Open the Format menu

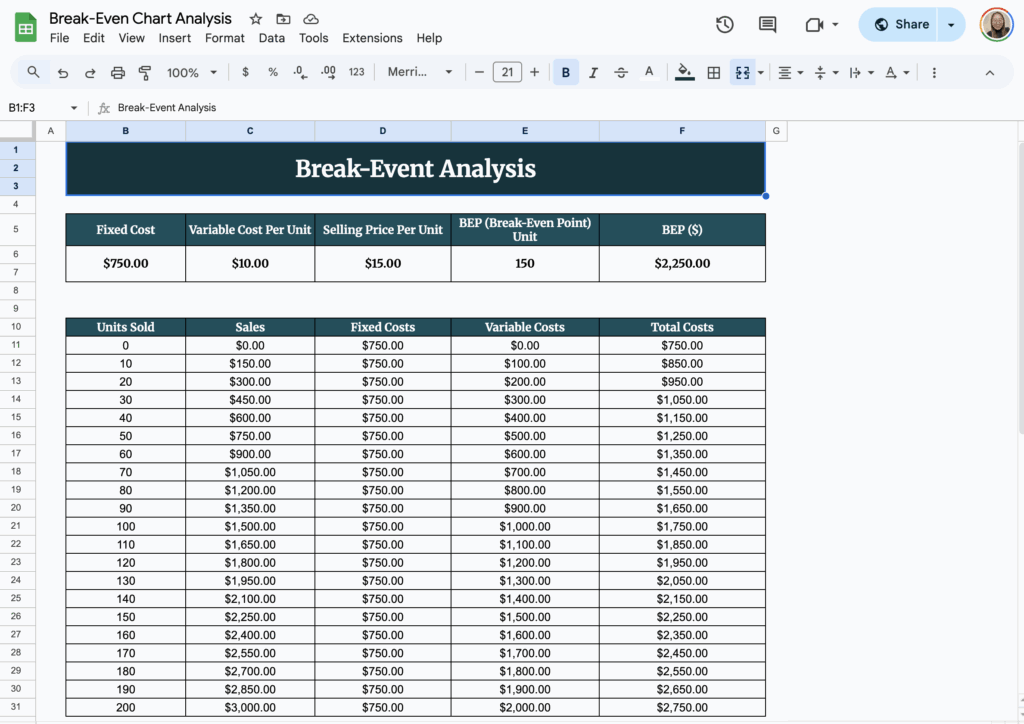[x=224, y=38]
